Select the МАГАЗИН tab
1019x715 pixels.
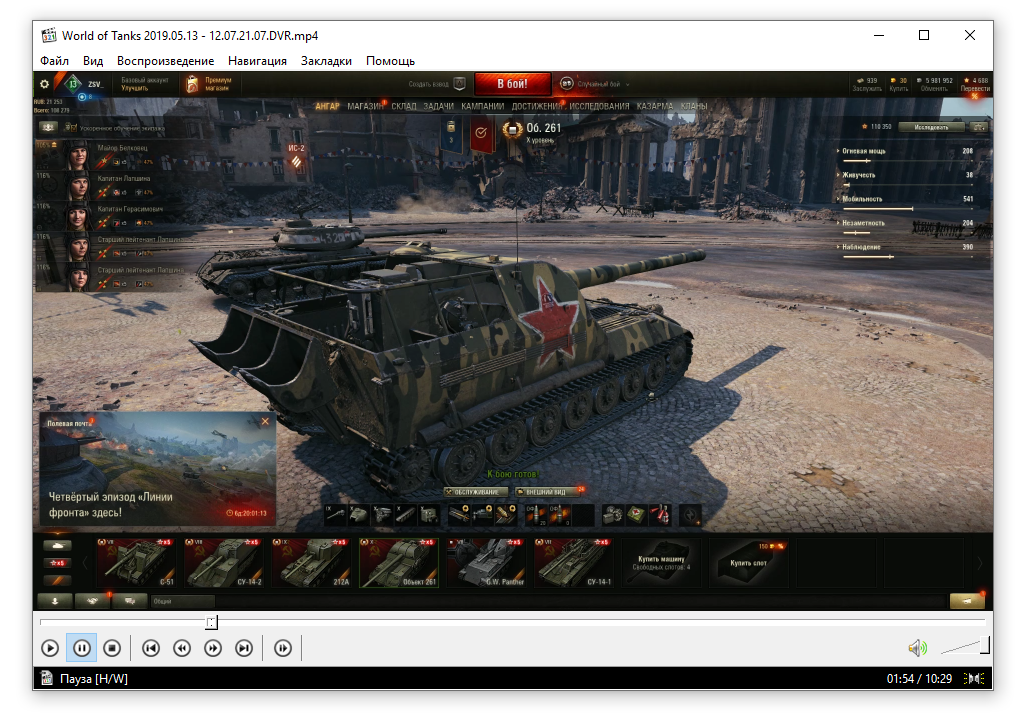point(366,106)
